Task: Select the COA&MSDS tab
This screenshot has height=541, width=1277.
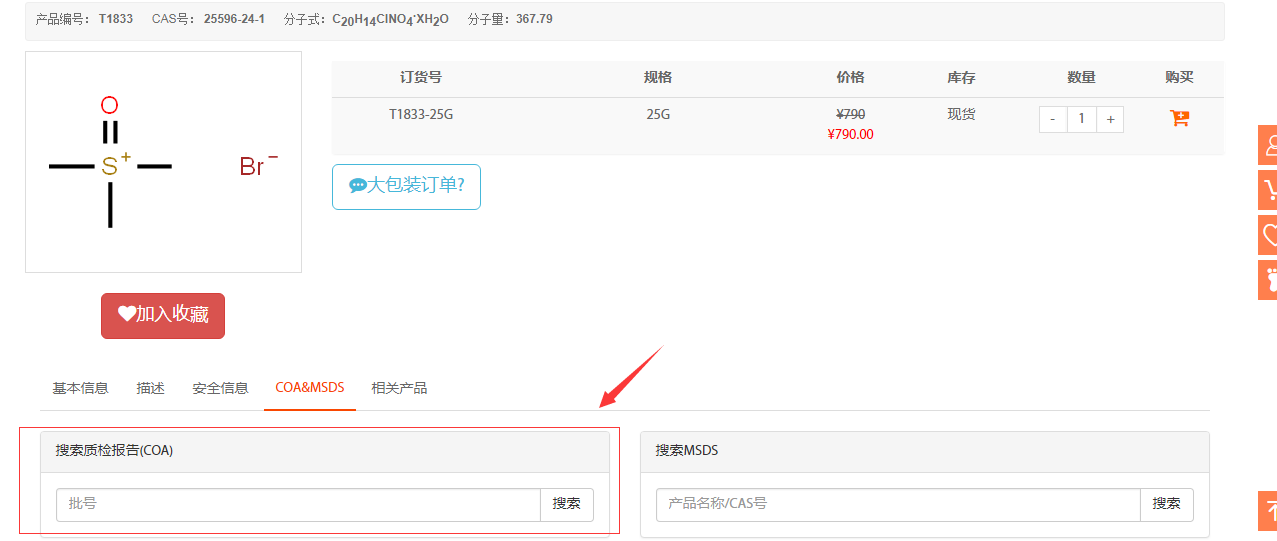Action: pyautogui.click(x=310, y=388)
